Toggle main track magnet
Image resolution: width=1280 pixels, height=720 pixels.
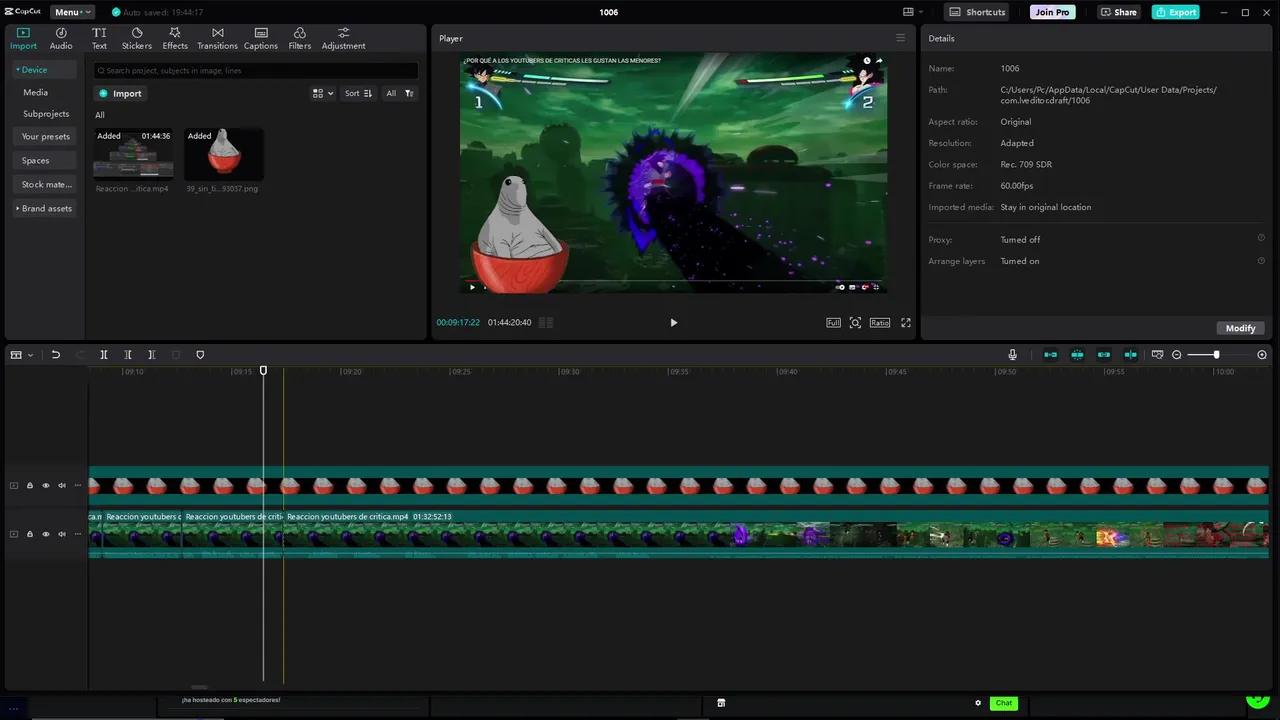click(1050, 355)
